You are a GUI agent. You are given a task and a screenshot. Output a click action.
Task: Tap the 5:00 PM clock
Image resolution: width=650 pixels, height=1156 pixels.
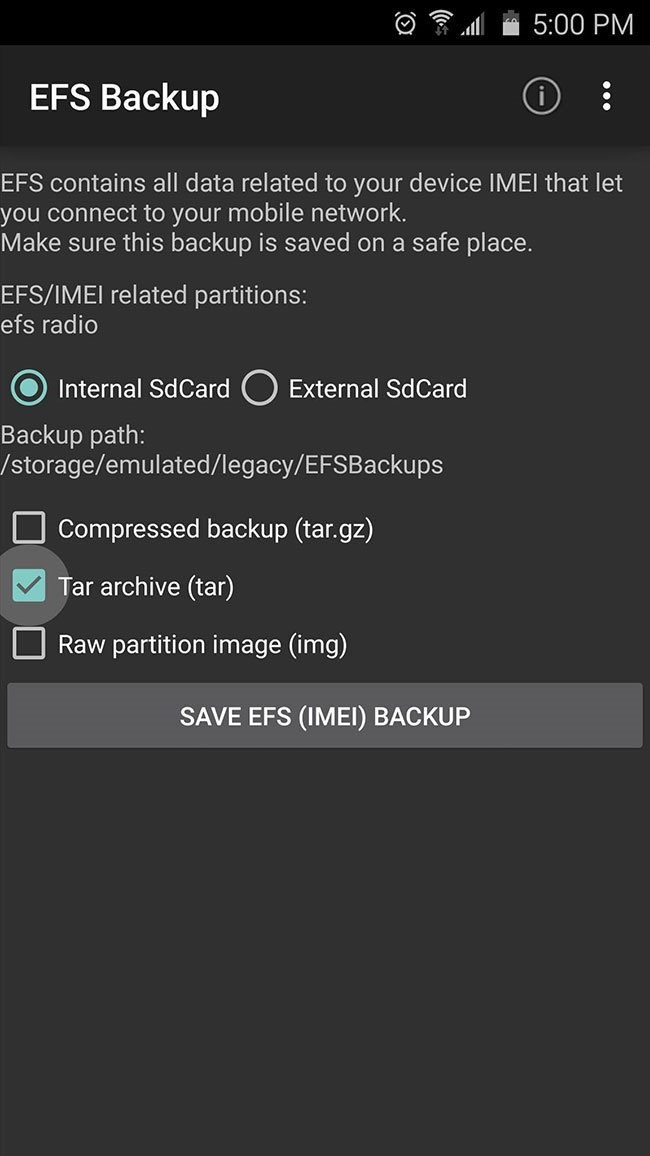click(x=583, y=24)
